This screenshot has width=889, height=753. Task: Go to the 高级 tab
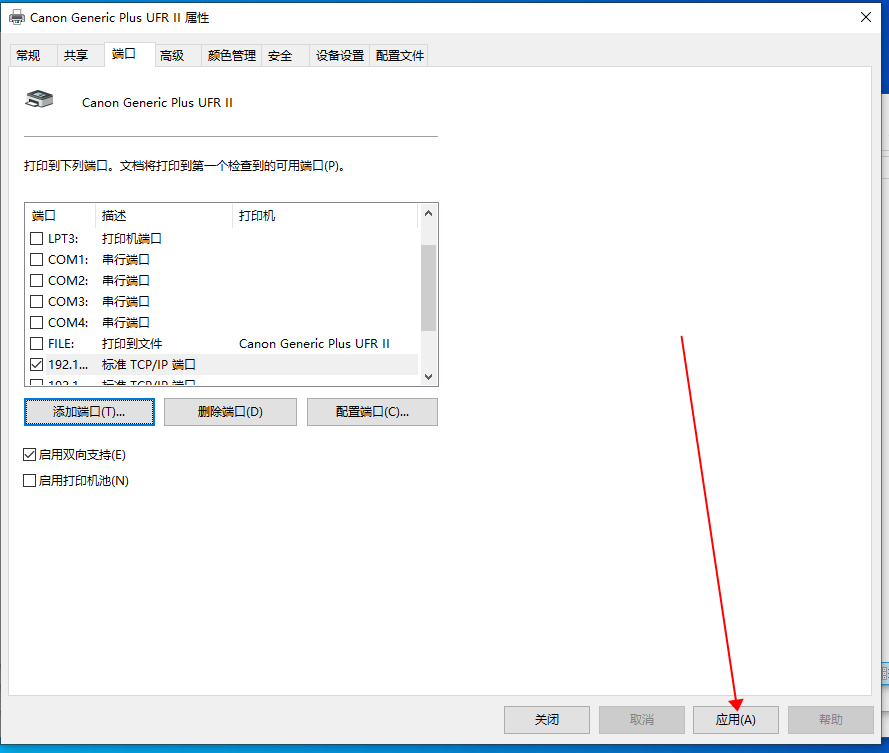pos(172,56)
